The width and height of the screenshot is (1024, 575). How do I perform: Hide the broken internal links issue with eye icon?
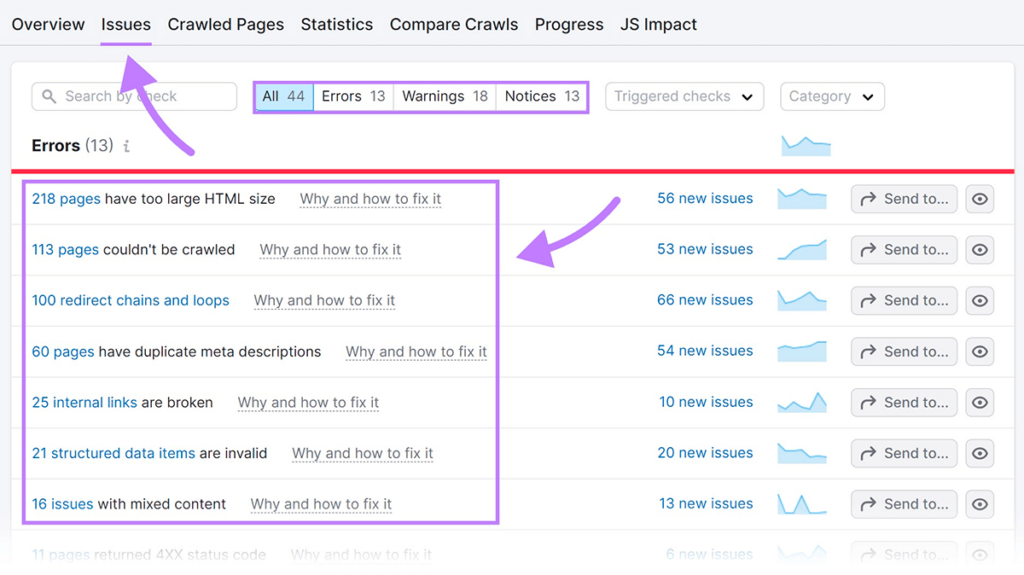980,402
